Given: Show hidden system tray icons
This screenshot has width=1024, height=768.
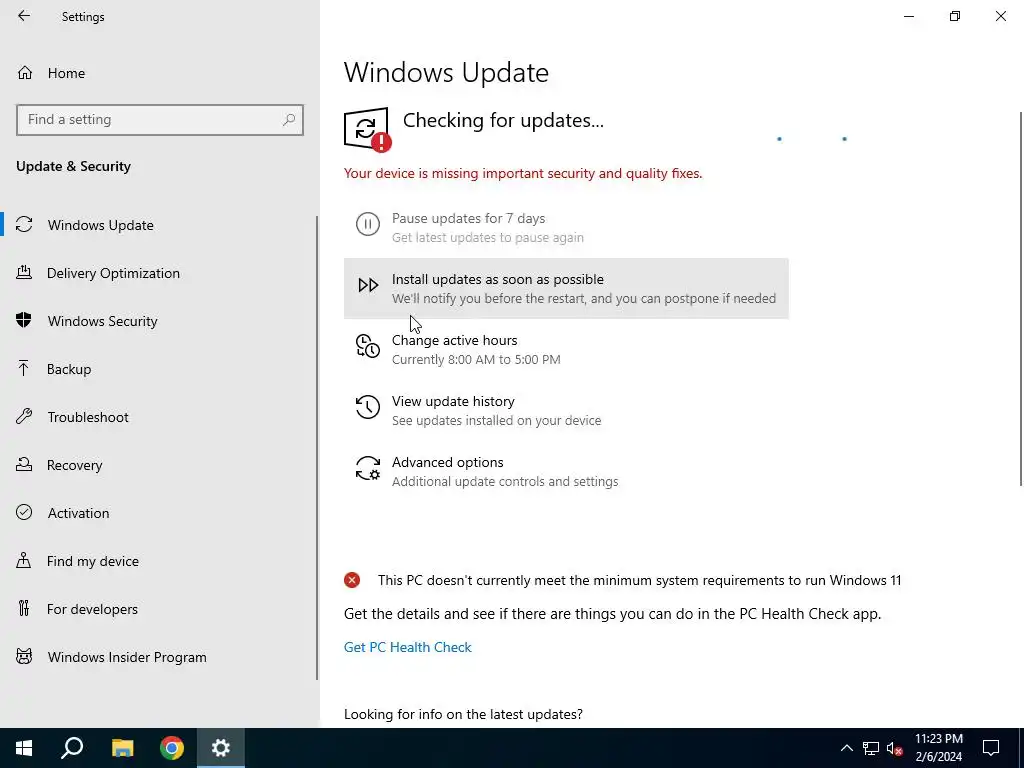Looking at the screenshot, I should 846,748.
